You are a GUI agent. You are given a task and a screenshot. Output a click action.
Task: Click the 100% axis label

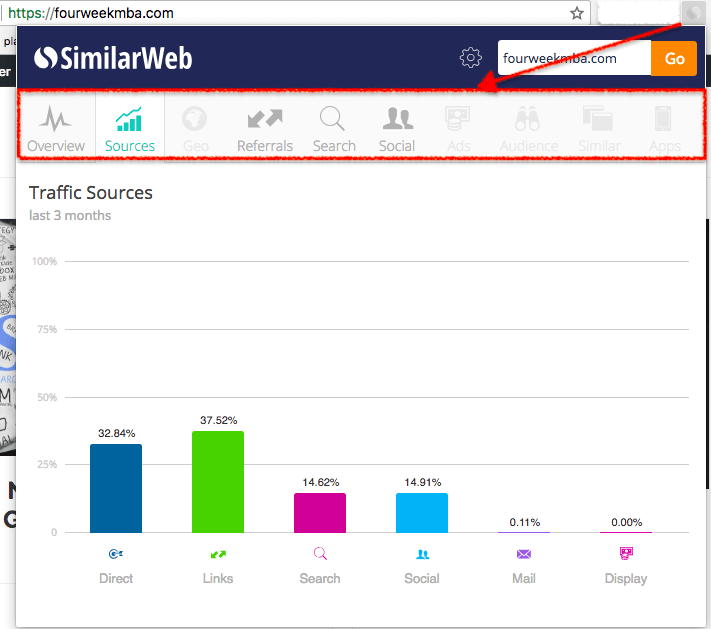pos(44,262)
